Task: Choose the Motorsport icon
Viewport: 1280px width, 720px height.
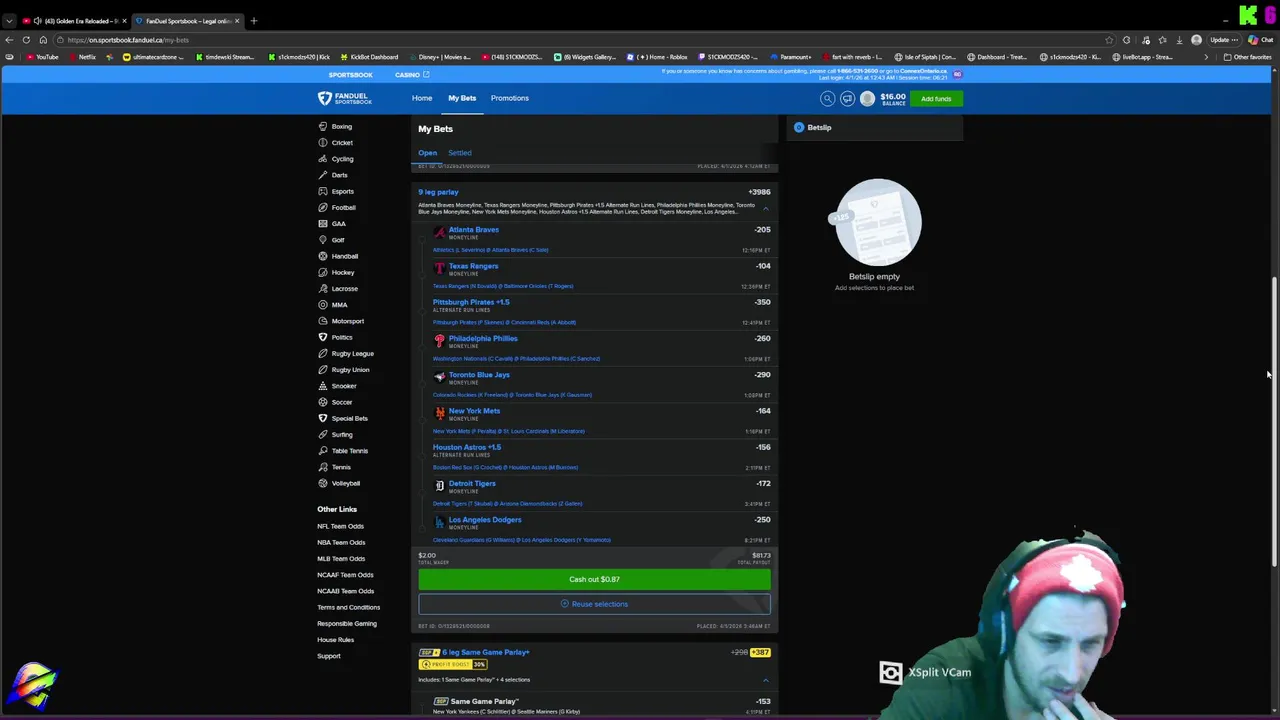Action: click(x=322, y=321)
